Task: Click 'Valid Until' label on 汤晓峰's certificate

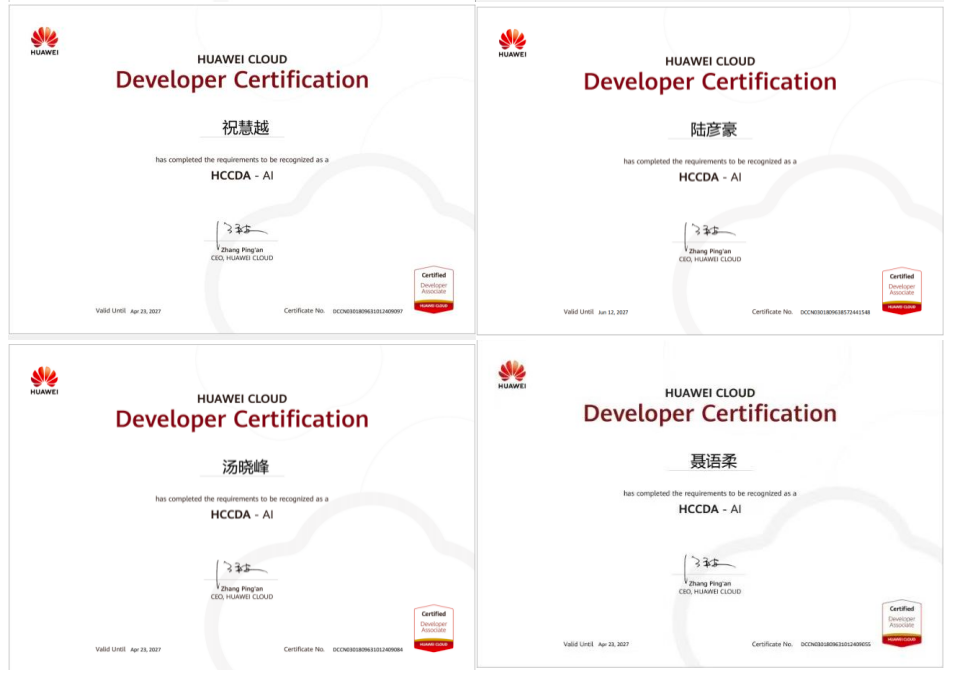Action: (110, 649)
